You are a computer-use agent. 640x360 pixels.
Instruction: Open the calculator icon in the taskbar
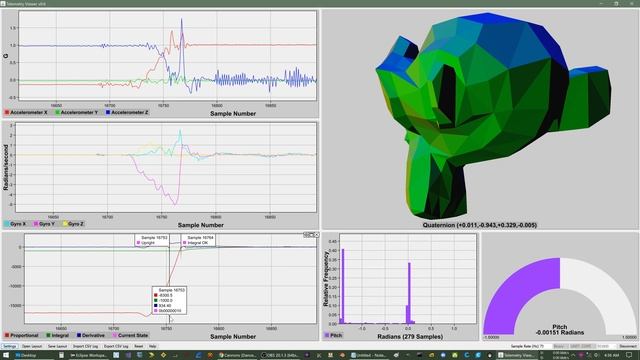(61, 355)
